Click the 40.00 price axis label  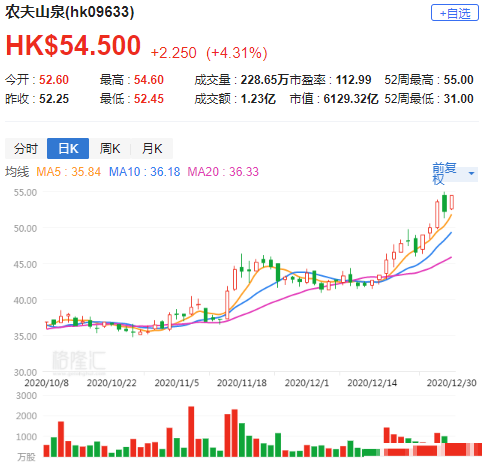[x=25, y=300]
